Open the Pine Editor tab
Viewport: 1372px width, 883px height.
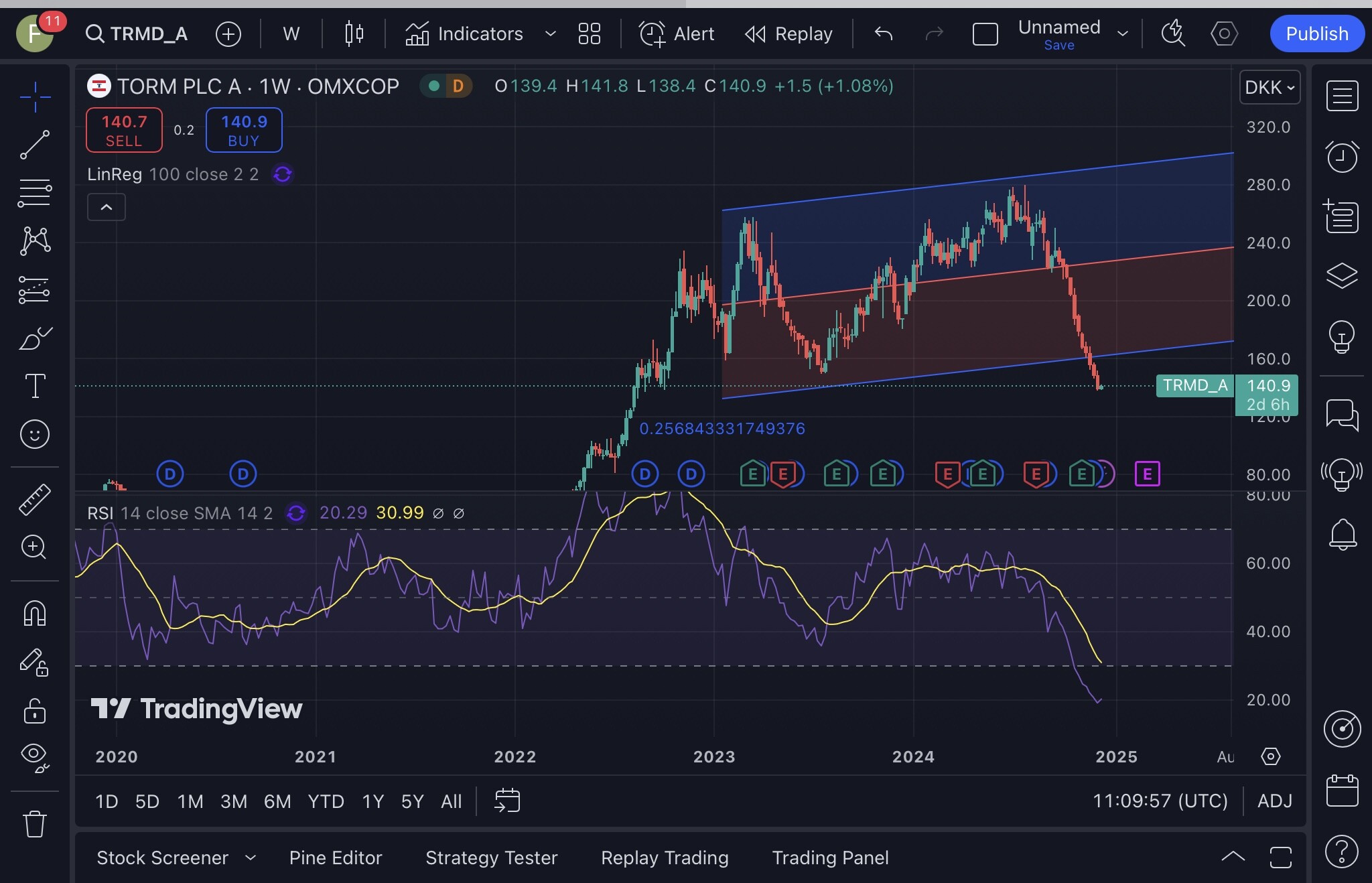coord(336,858)
